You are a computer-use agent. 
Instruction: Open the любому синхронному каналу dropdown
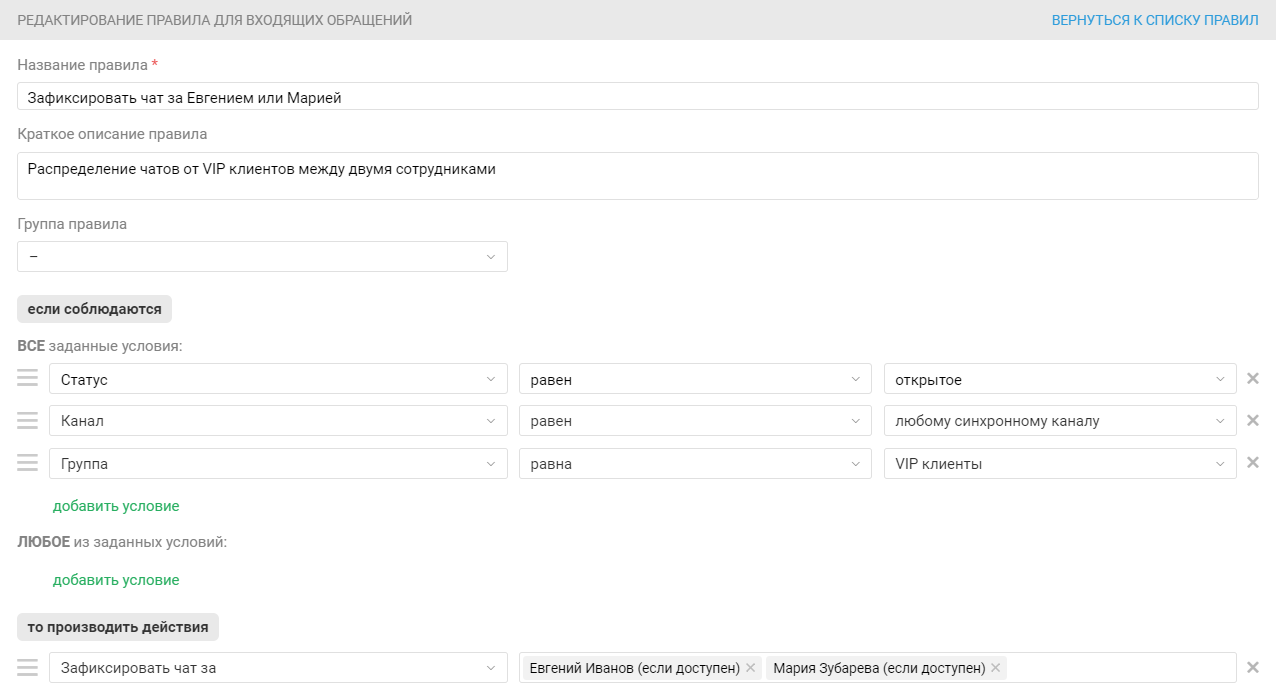[1060, 421]
